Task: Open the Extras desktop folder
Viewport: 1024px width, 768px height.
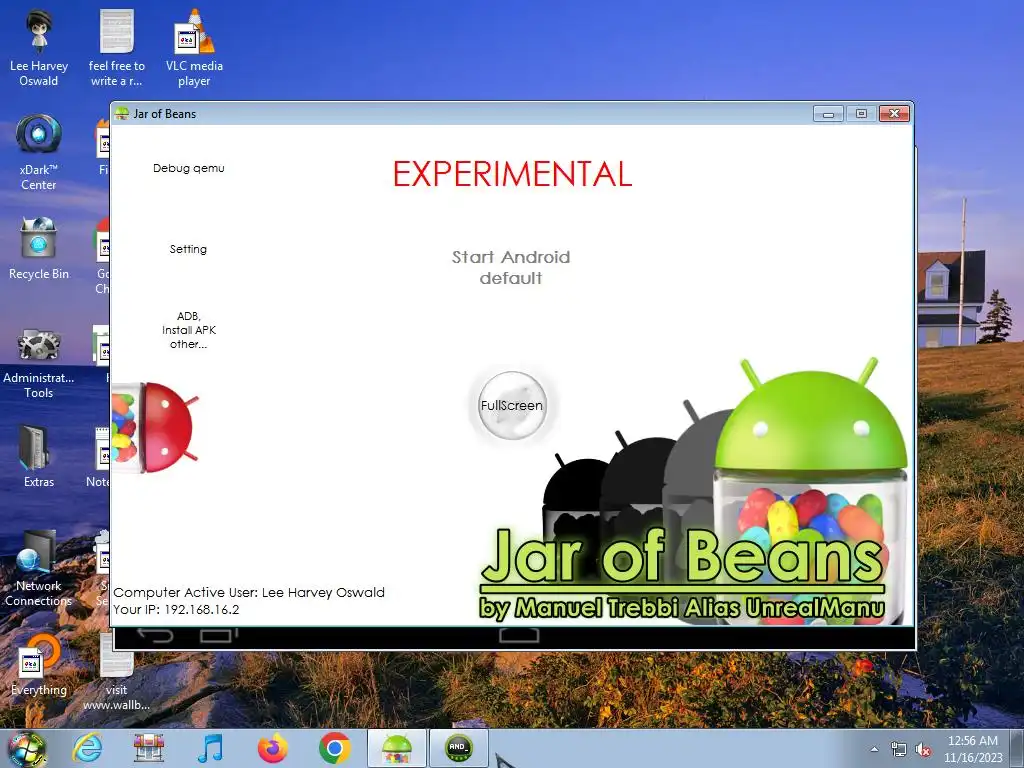Action: pyautogui.click(x=39, y=456)
